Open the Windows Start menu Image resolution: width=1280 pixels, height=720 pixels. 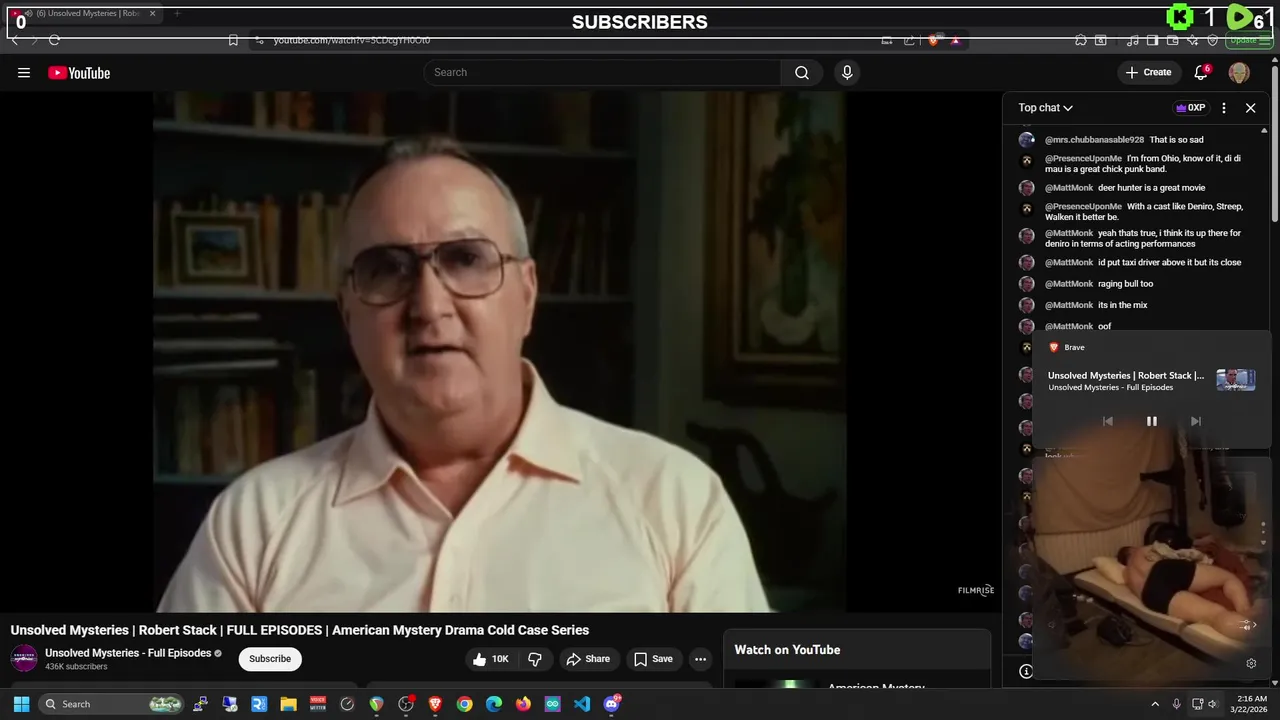pyautogui.click(x=21, y=704)
